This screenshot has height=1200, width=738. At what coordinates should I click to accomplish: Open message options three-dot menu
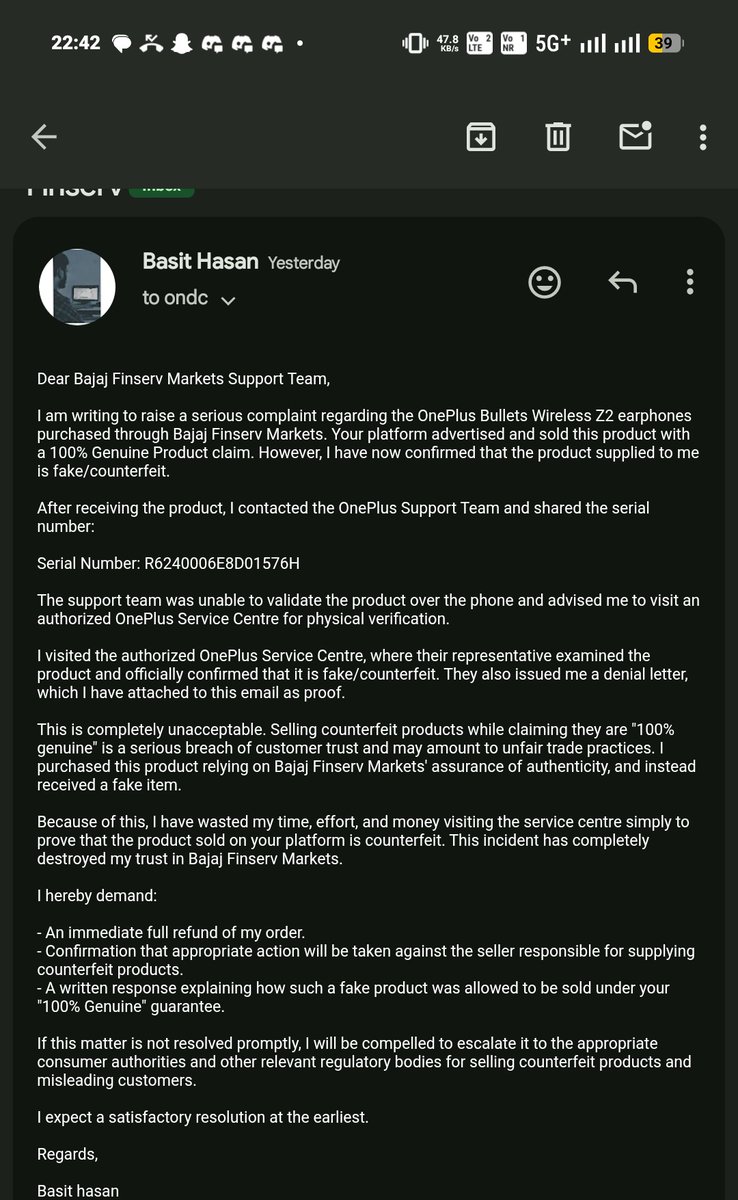coord(690,282)
